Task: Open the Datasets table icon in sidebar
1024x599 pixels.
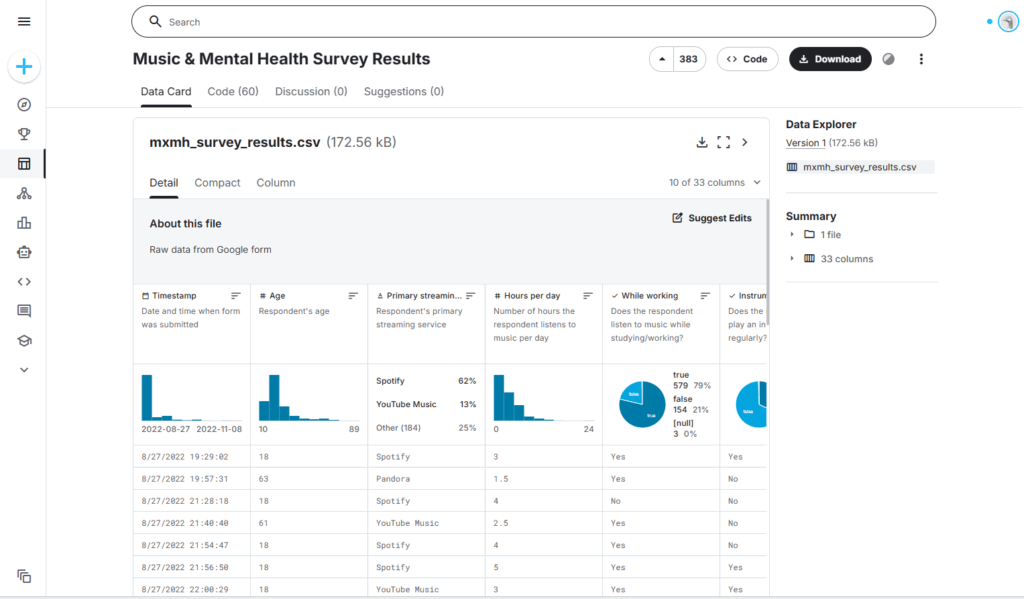Action: pyautogui.click(x=24, y=164)
